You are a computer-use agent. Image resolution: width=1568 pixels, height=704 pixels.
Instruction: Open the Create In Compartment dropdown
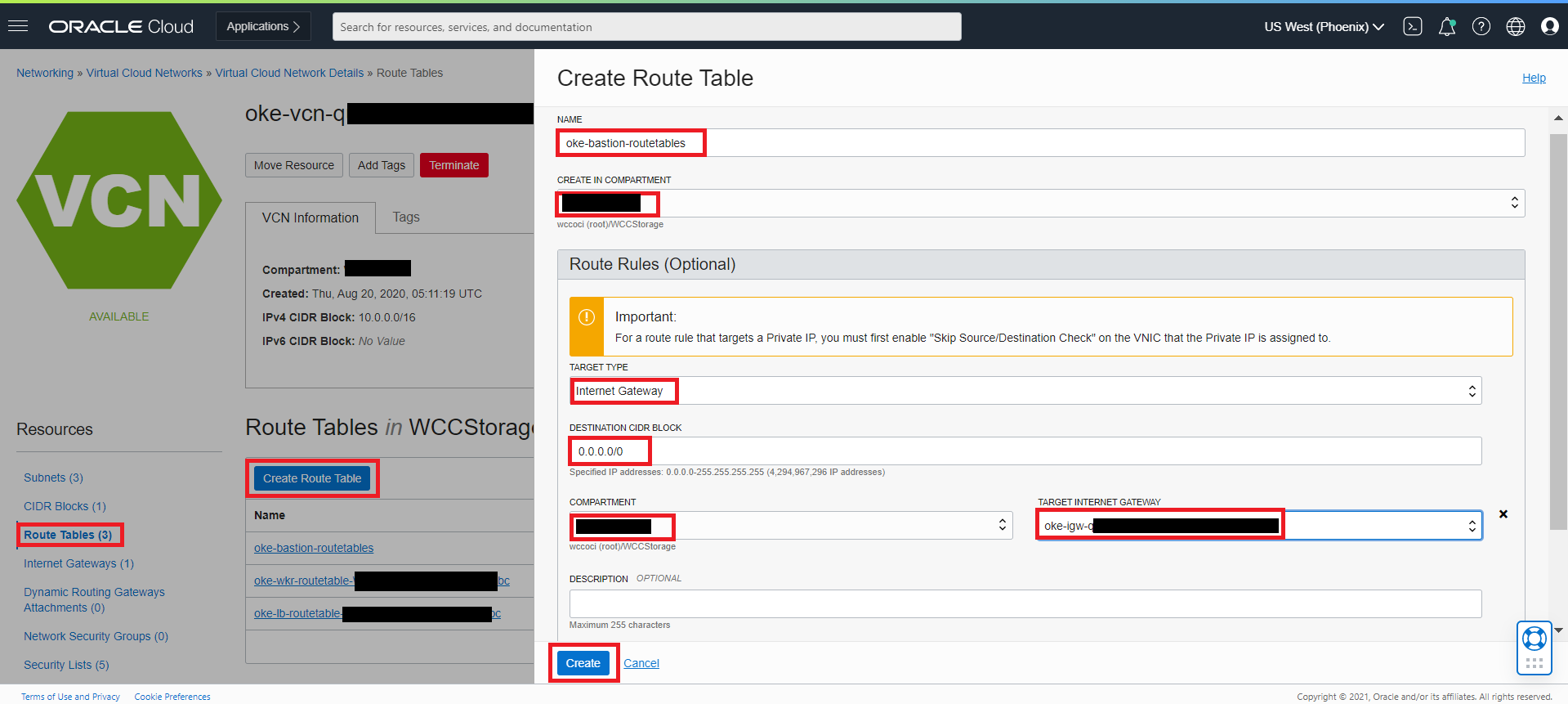point(1040,203)
